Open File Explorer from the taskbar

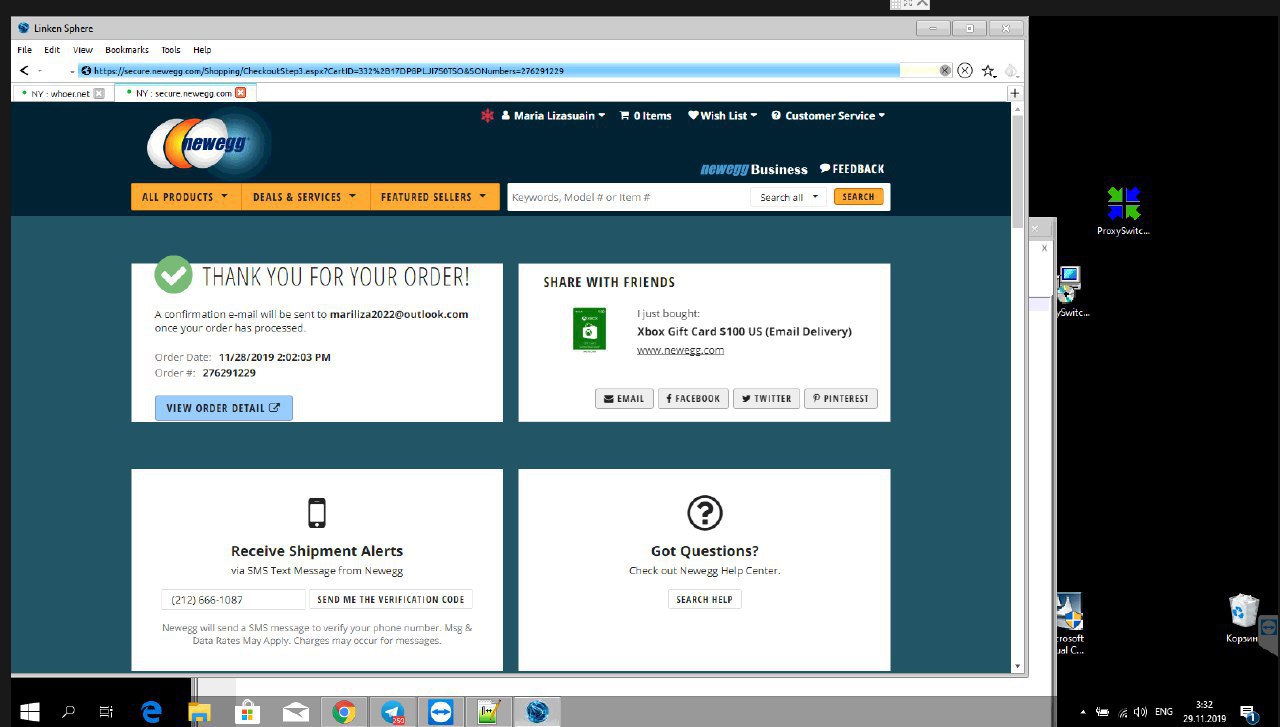pos(200,712)
